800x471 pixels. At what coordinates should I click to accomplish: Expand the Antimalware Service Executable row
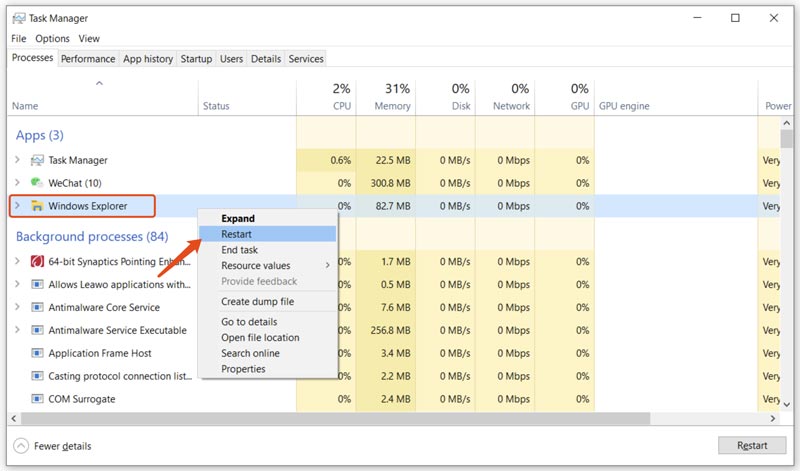[x=17, y=330]
